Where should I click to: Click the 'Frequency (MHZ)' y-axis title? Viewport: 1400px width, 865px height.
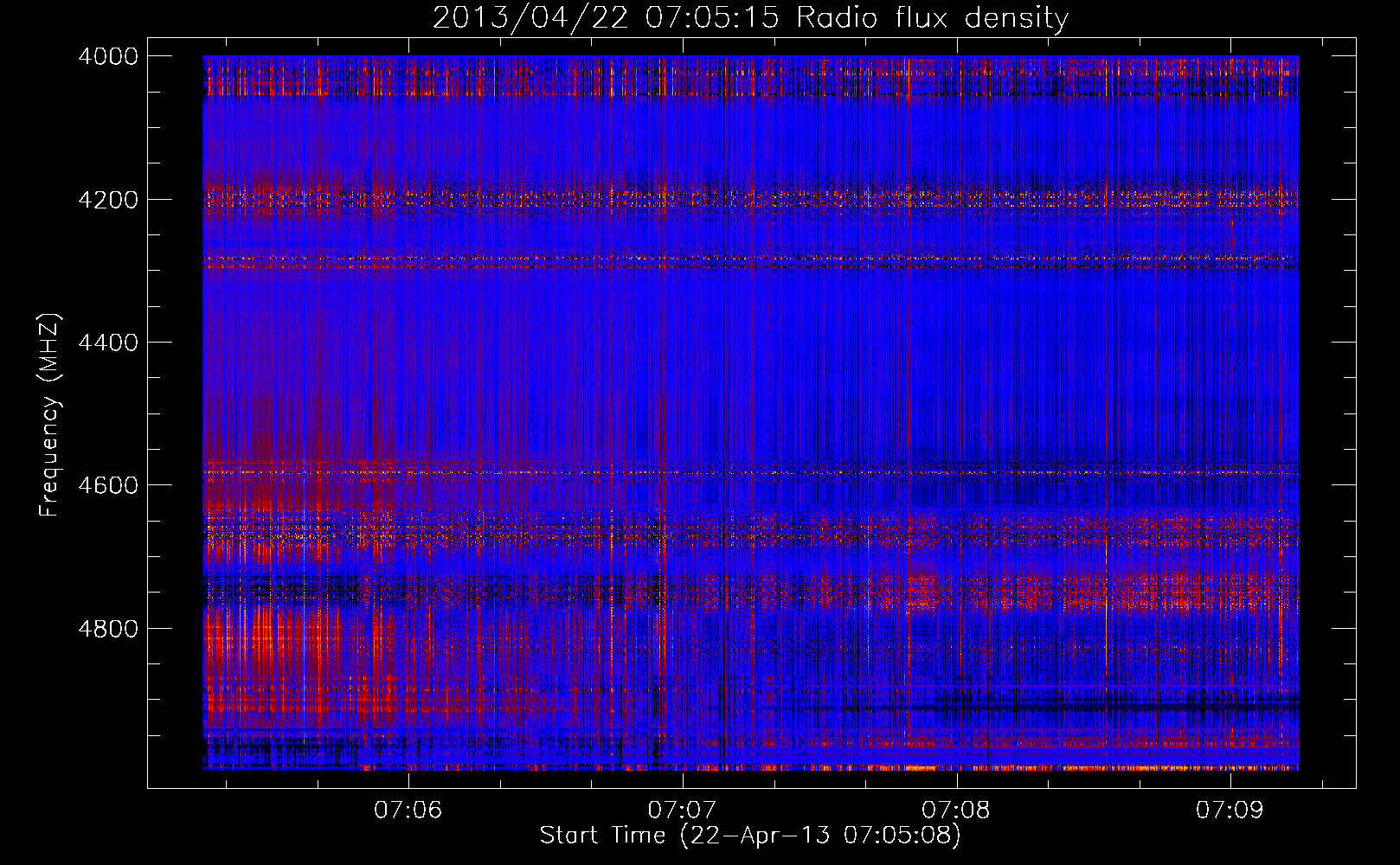(x=49, y=415)
